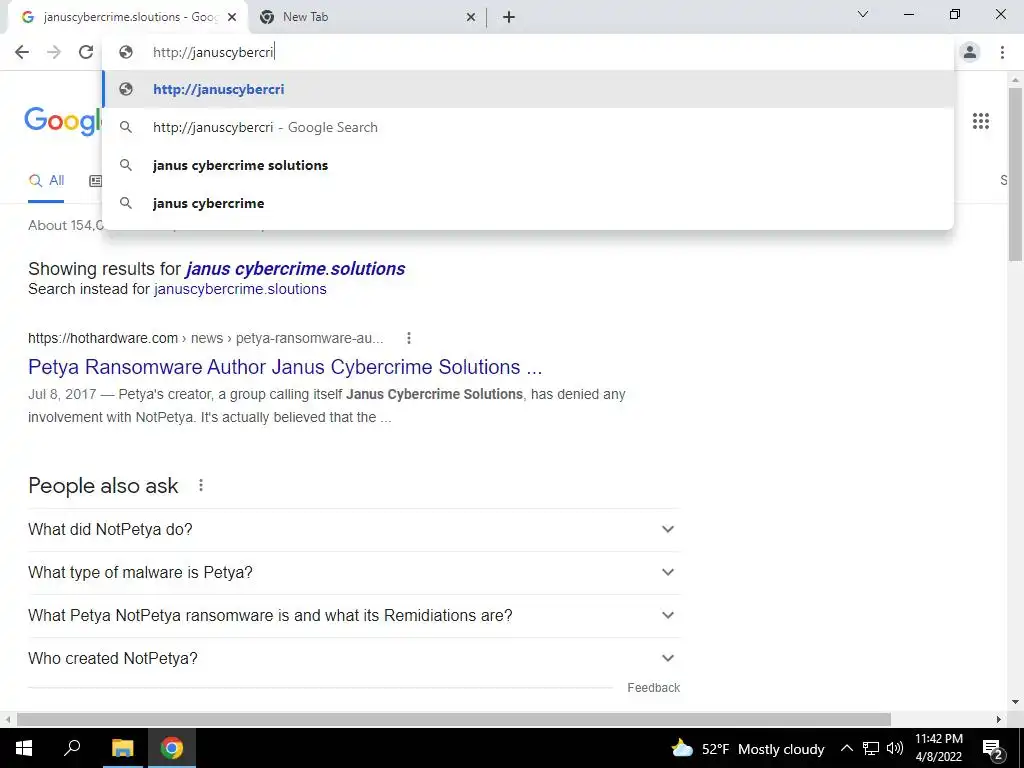1024x768 pixels.
Task: Close the New Tab tab
Action: point(471,18)
